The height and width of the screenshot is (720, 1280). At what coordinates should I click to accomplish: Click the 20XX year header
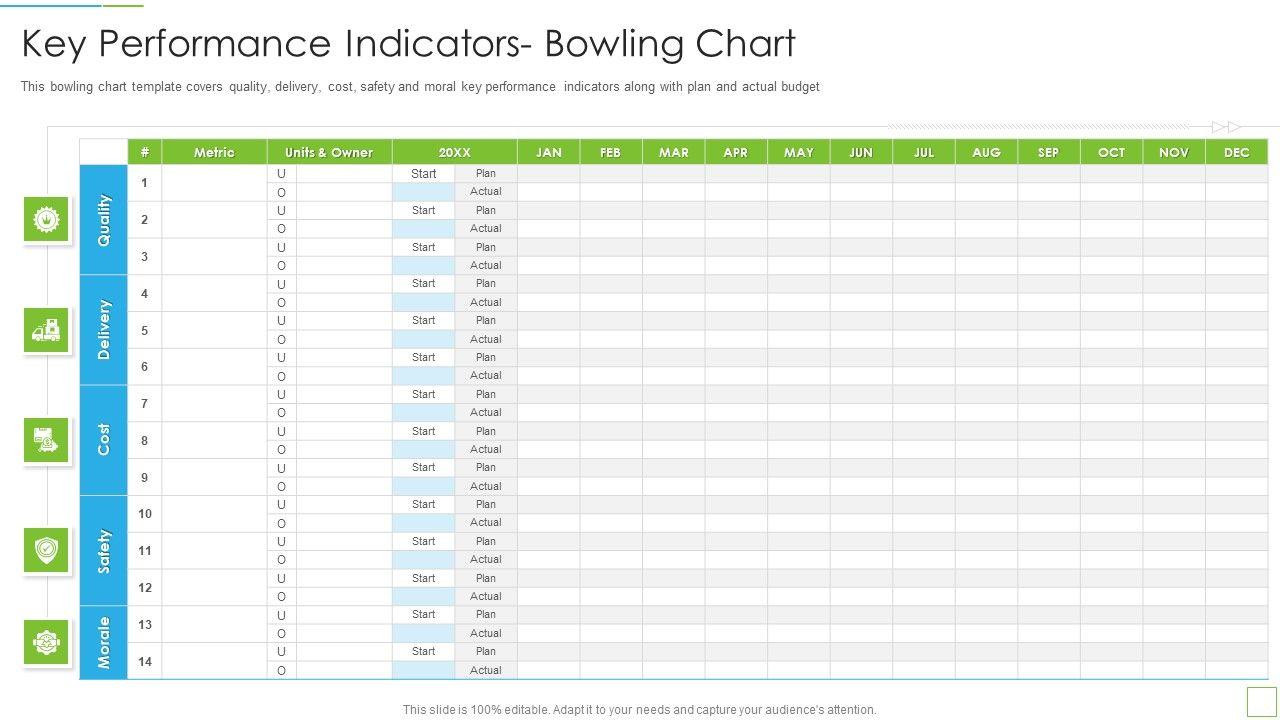(454, 152)
